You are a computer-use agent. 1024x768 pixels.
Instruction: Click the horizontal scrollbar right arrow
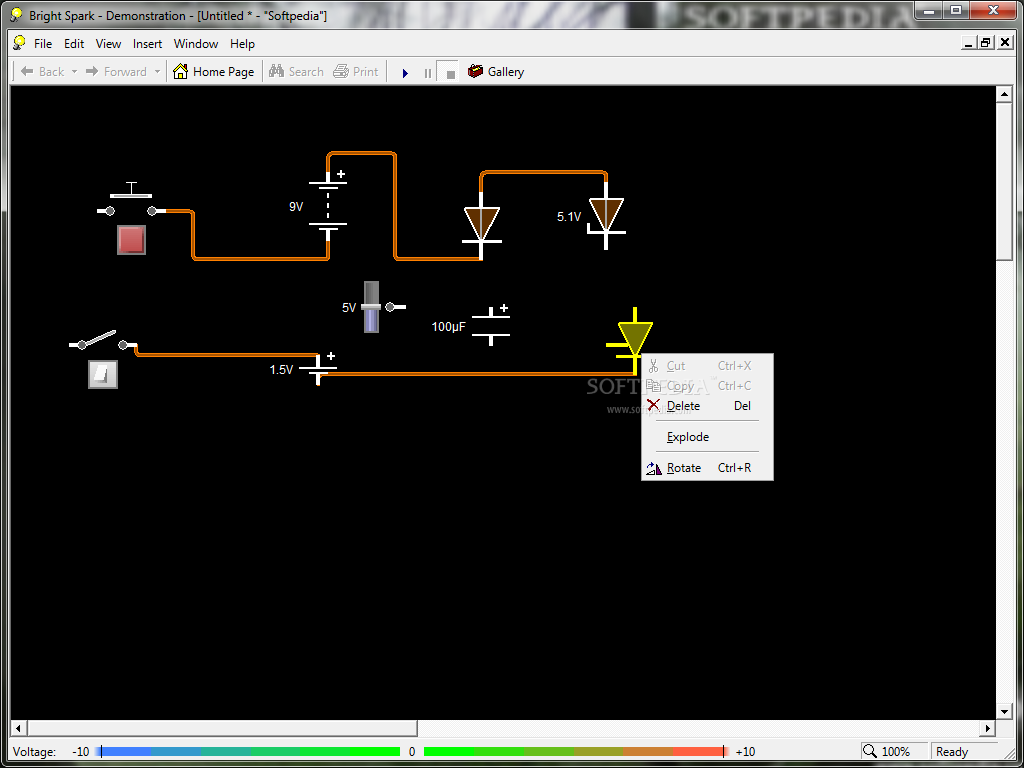tap(988, 728)
